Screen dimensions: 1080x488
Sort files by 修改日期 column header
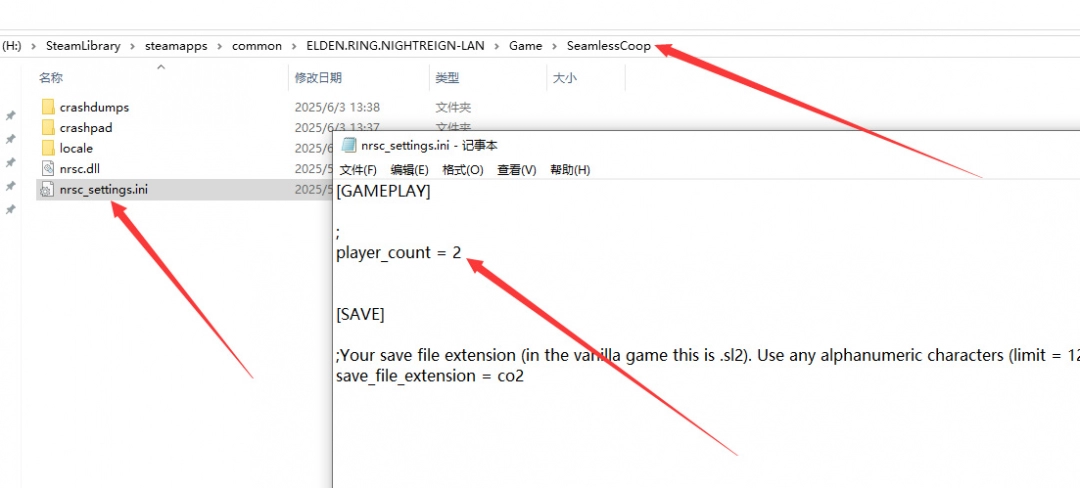318,78
